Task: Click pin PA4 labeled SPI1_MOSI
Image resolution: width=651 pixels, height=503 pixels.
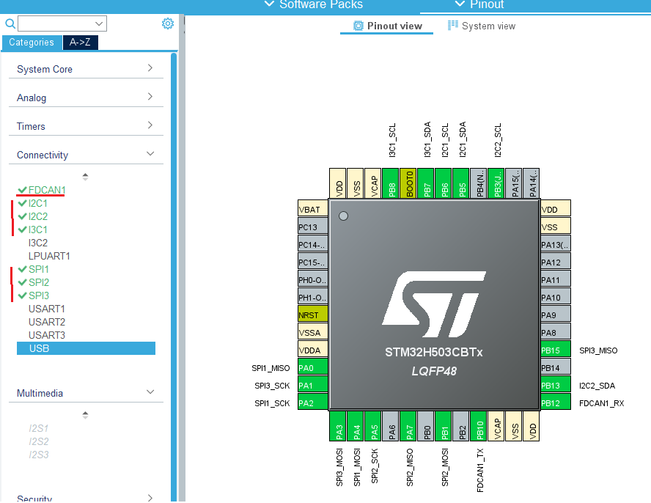Action: click(355, 426)
